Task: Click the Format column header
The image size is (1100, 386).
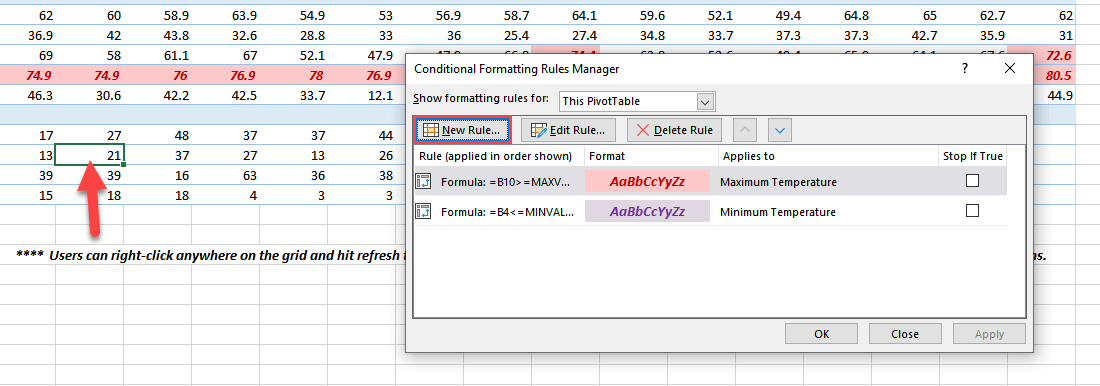Action: (607, 156)
